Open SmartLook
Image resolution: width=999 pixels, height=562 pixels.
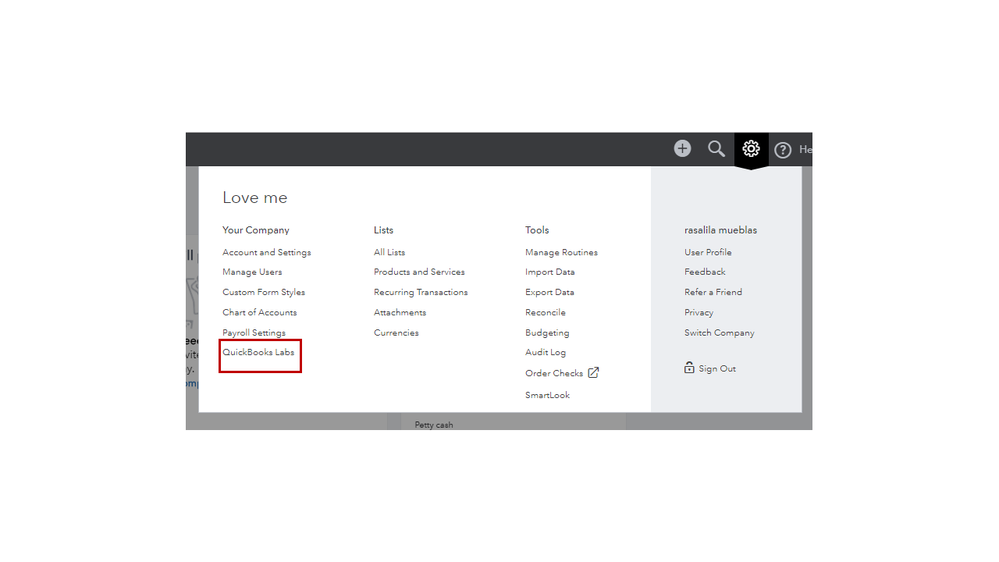[x=547, y=395]
